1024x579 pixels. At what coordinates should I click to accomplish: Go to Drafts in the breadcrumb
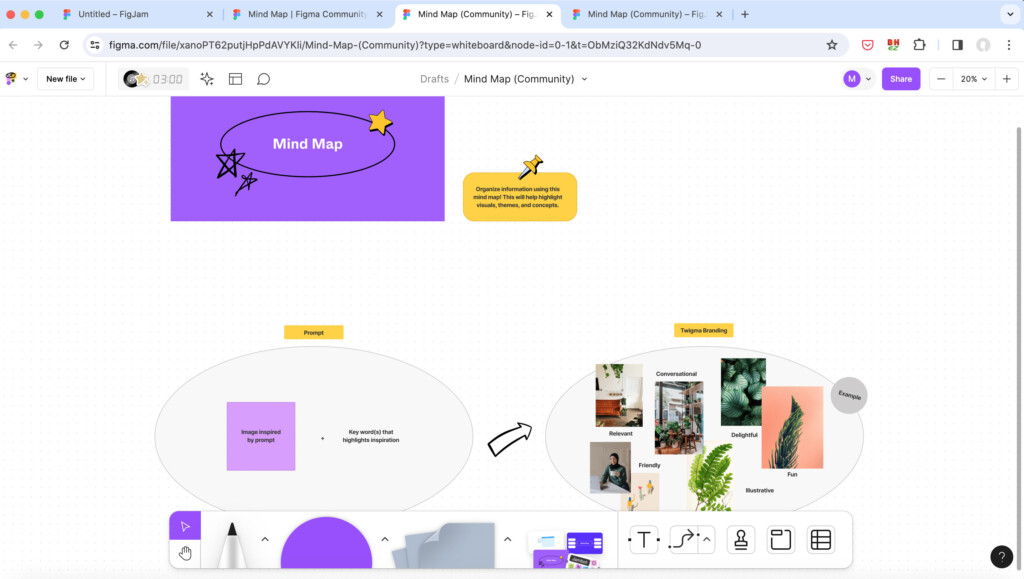click(434, 79)
